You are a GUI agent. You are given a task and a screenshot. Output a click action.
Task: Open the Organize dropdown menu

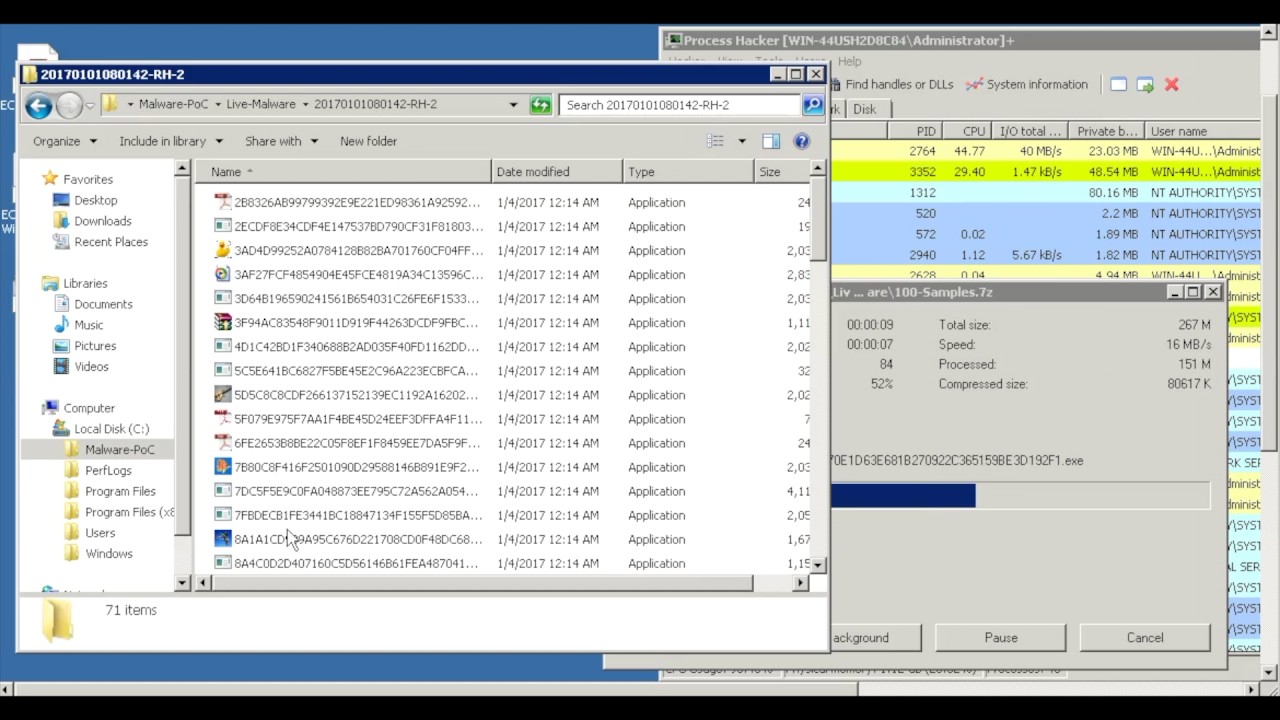point(65,141)
